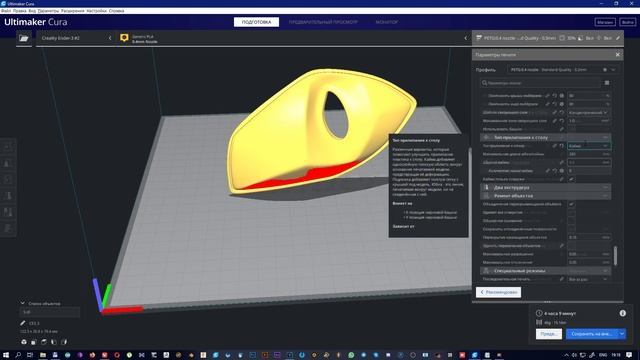The height and width of the screenshot is (360, 640).
Task: Close the print settings panel
Action: point(618,55)
